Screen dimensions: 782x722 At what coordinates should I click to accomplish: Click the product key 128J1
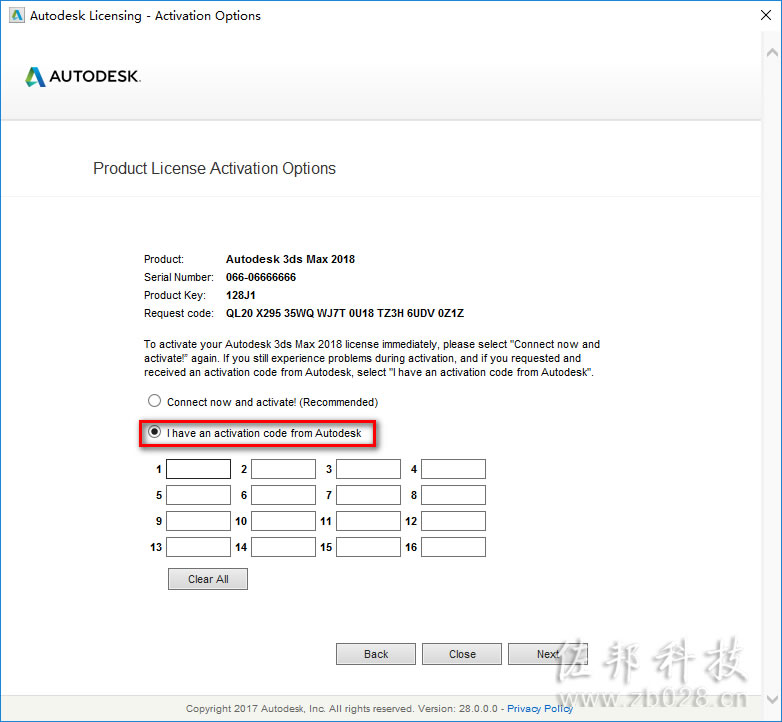(x=240, y=295)
